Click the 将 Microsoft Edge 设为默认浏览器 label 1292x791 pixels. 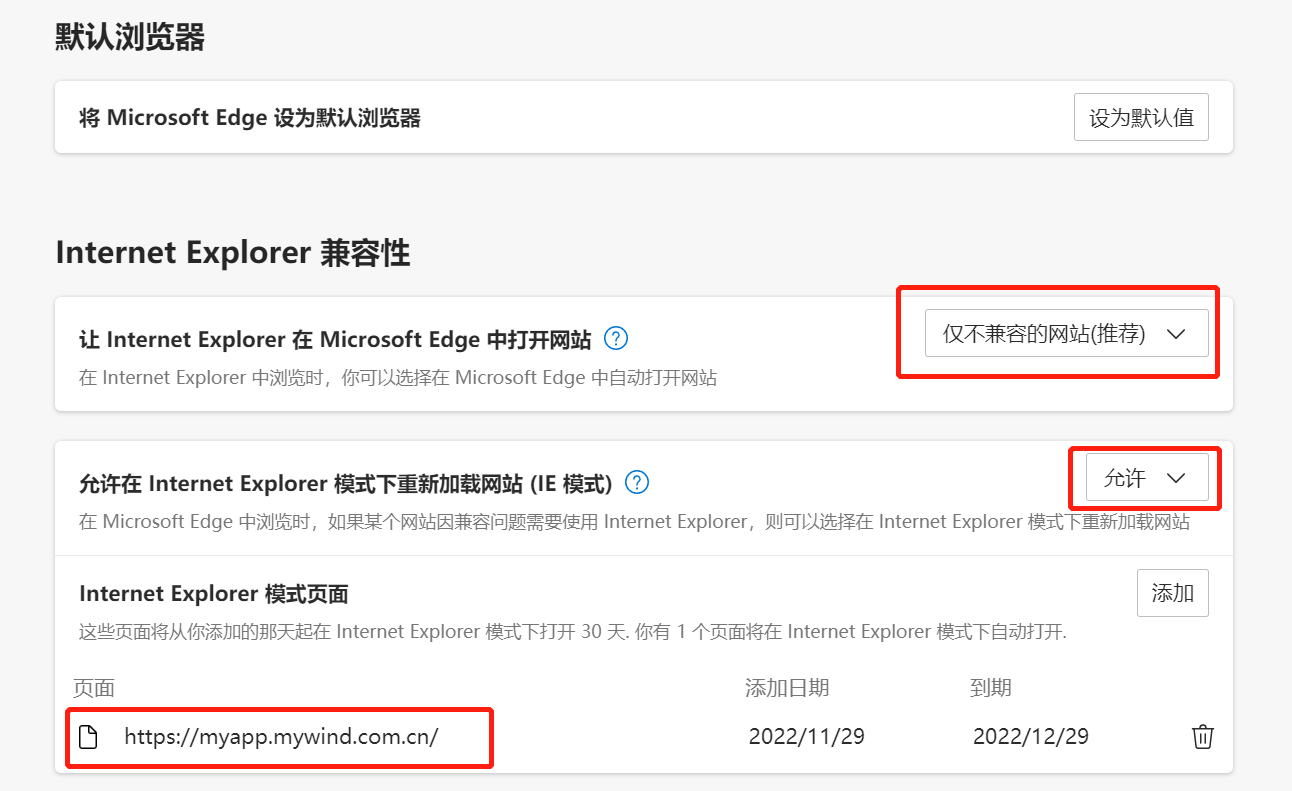coord(249,118)
